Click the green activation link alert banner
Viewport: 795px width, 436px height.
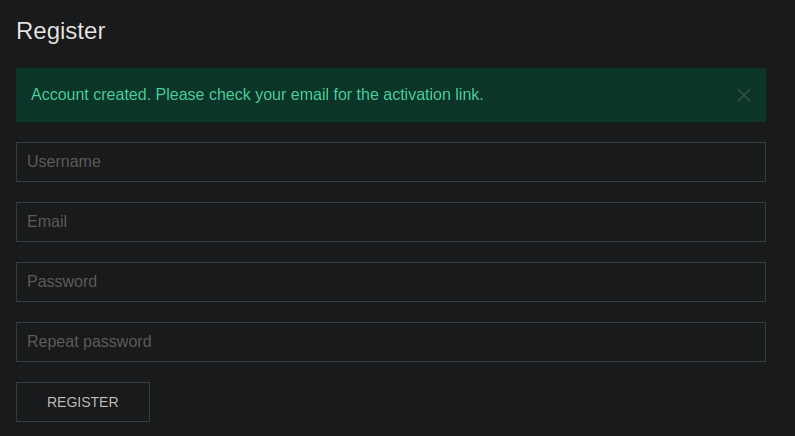(x=600, y=95)
